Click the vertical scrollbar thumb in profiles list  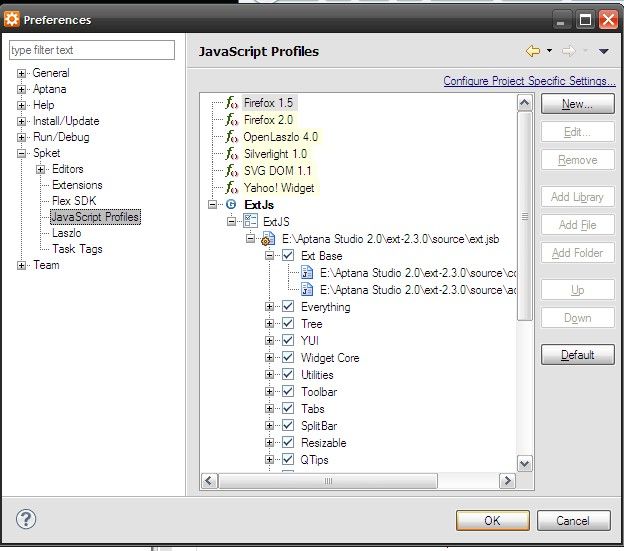(x=525, y=216)
